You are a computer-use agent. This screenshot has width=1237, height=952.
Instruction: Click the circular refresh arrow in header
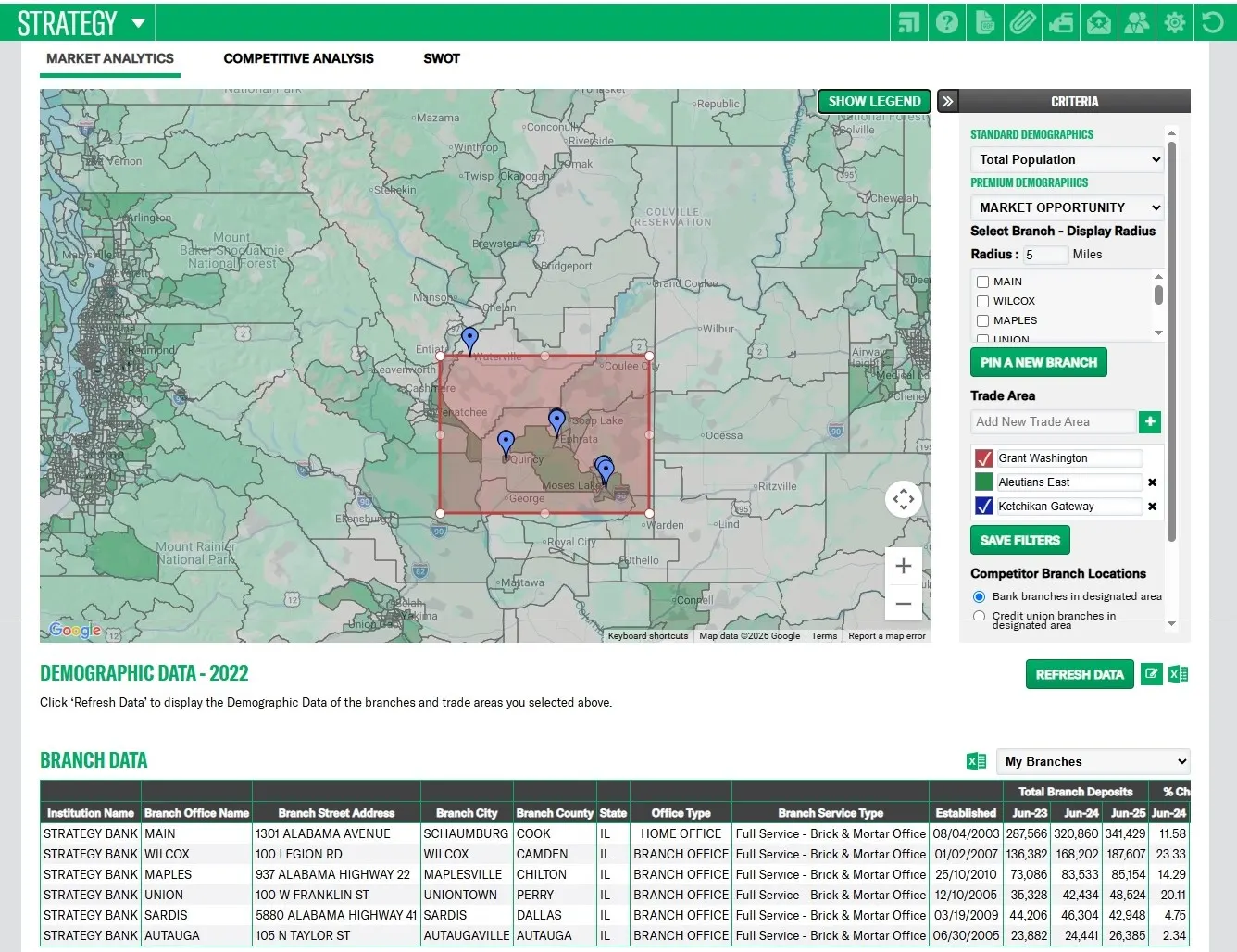1213,22
